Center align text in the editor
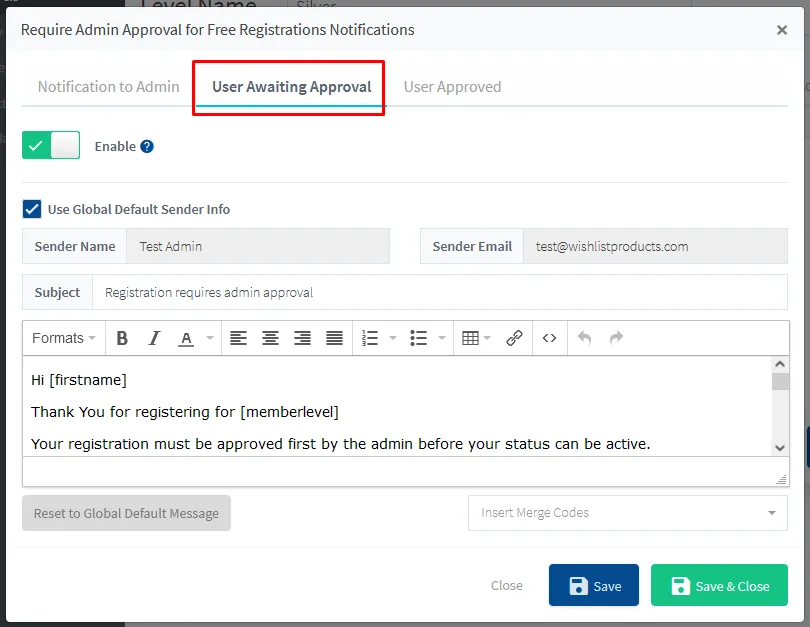The height and width of the screenshot is (627, 810). pos(270,338)
